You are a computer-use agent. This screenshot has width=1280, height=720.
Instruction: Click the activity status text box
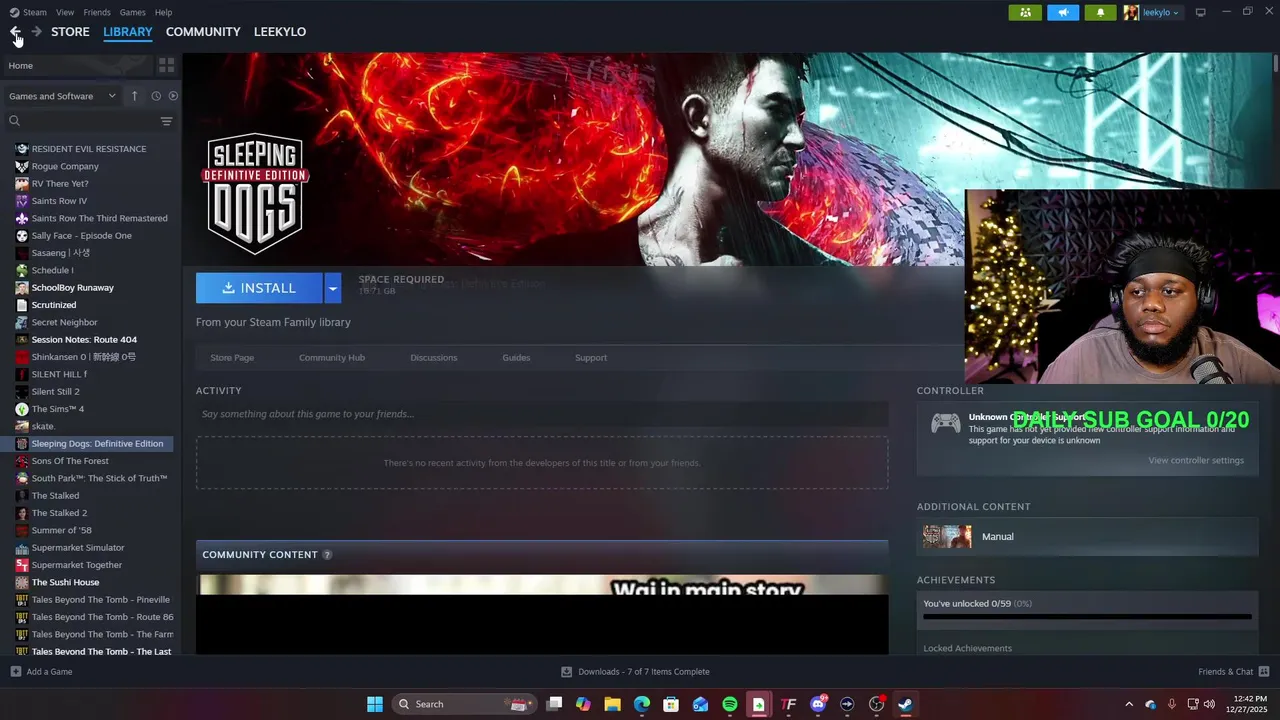pyautogui.click(x=542, y=414)
